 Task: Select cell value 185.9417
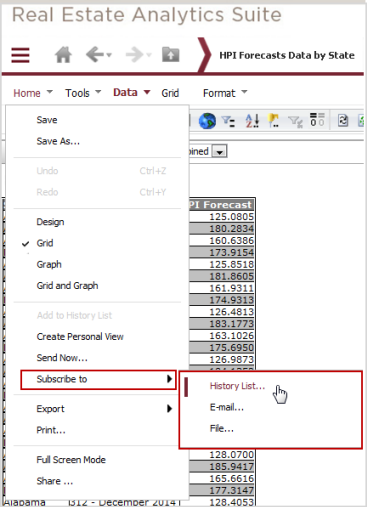tap(231, 467)
